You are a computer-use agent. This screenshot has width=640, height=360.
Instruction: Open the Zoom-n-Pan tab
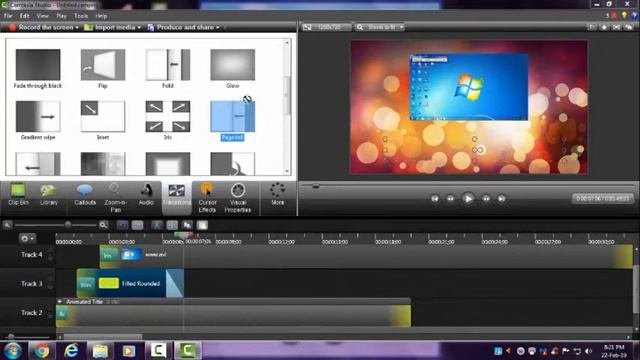click(116, 198)
